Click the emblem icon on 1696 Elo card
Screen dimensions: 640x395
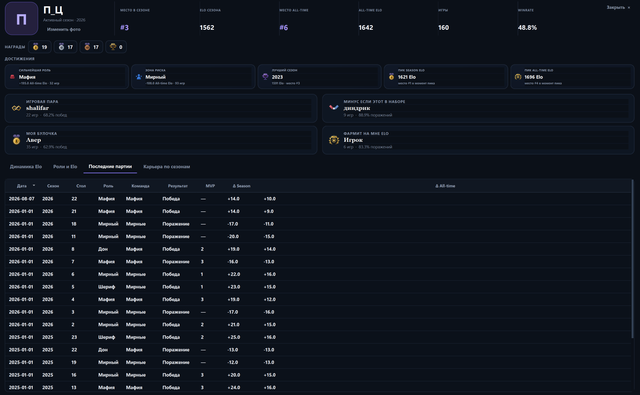[x=518, y=77]
